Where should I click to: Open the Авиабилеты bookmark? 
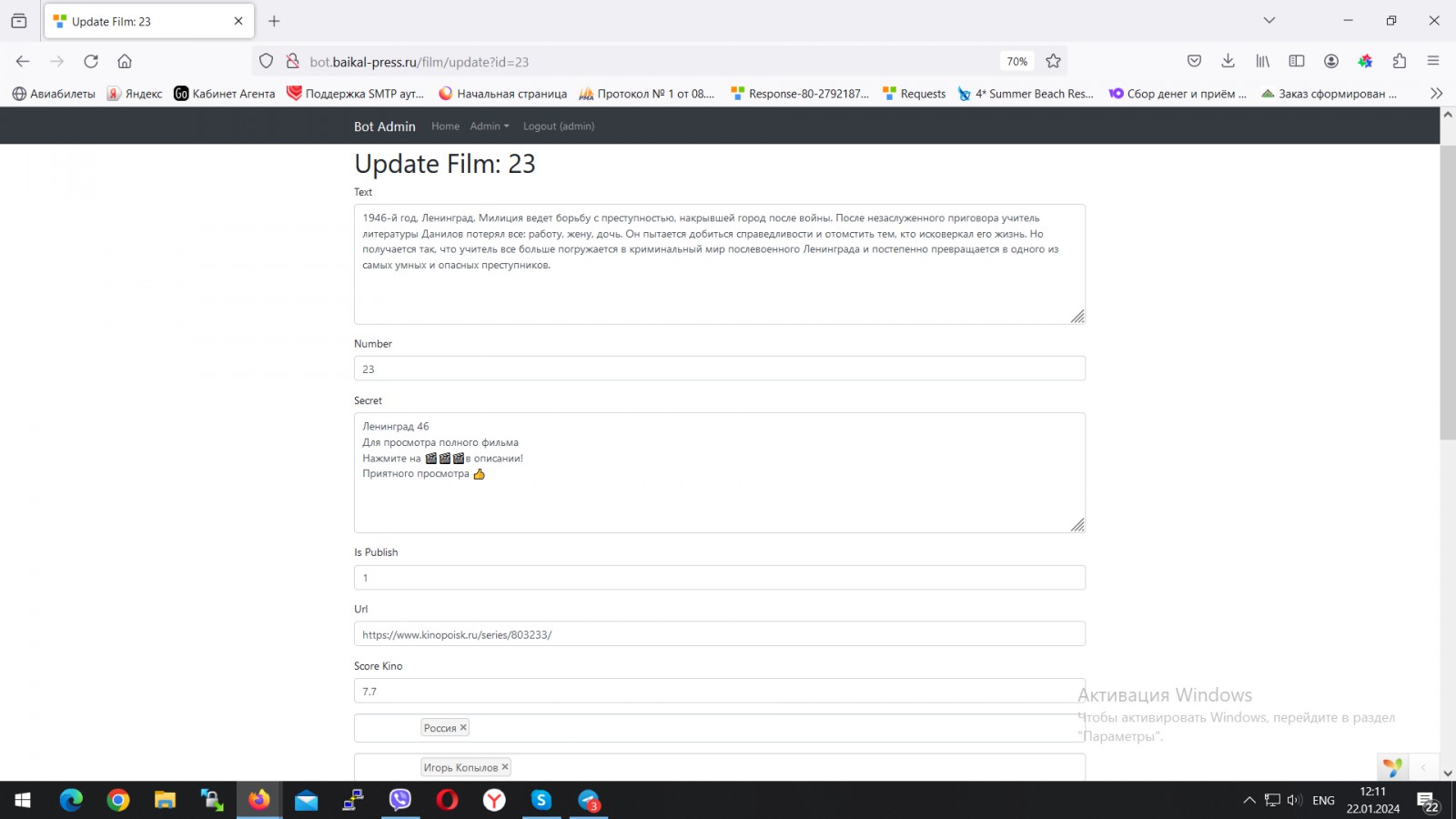pos(54,94)
